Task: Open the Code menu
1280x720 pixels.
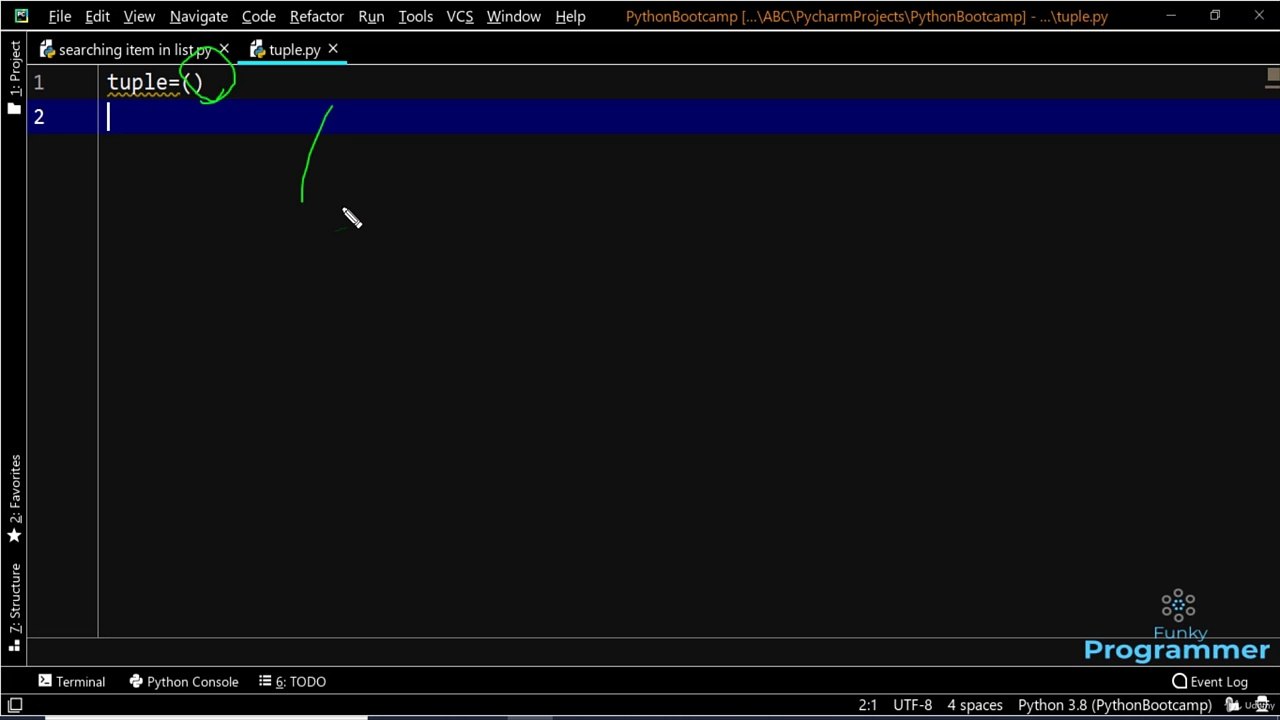Action: pyautogui.click(x=258, y=17)
